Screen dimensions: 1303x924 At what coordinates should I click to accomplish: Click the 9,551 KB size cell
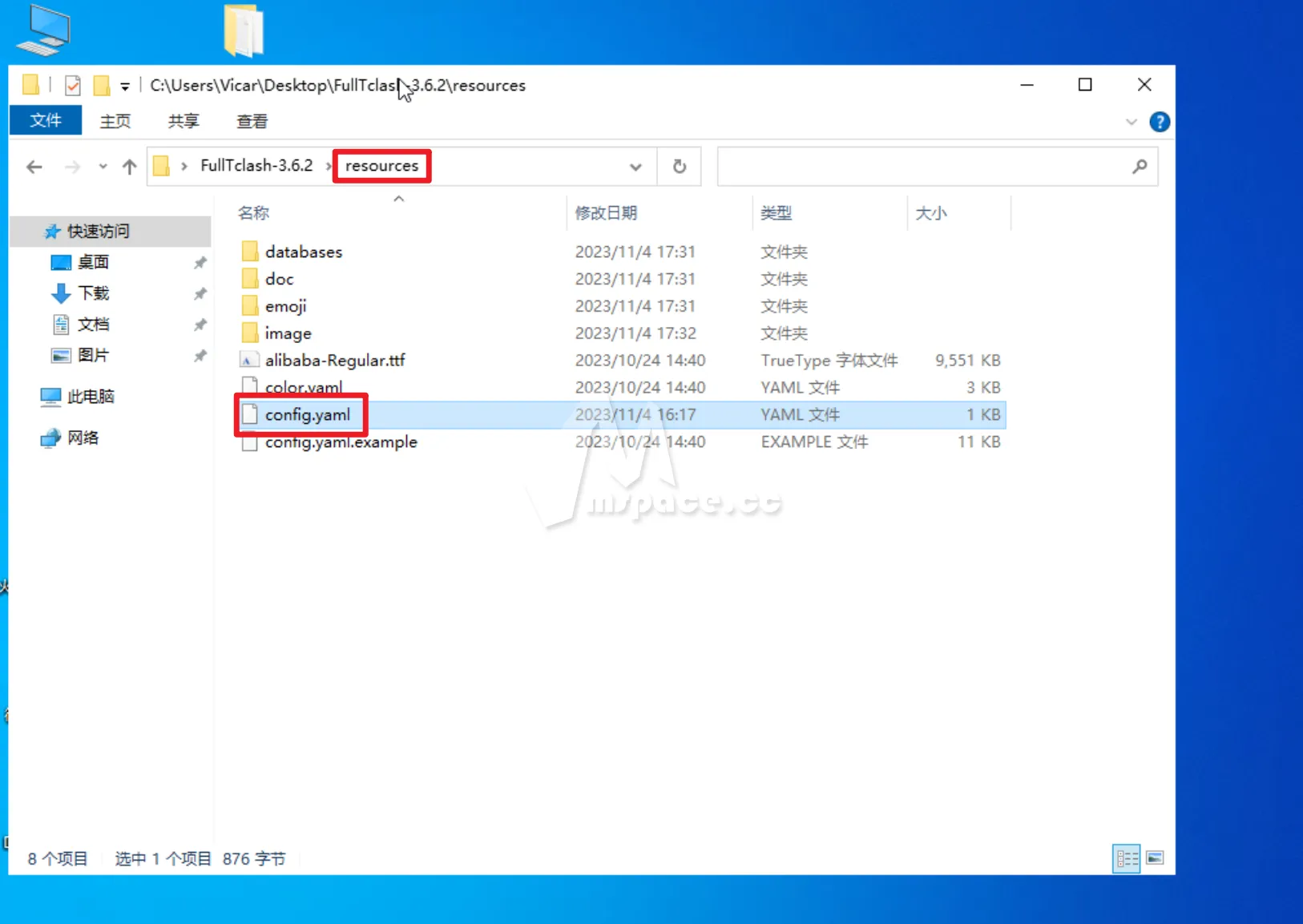(967, 361)
